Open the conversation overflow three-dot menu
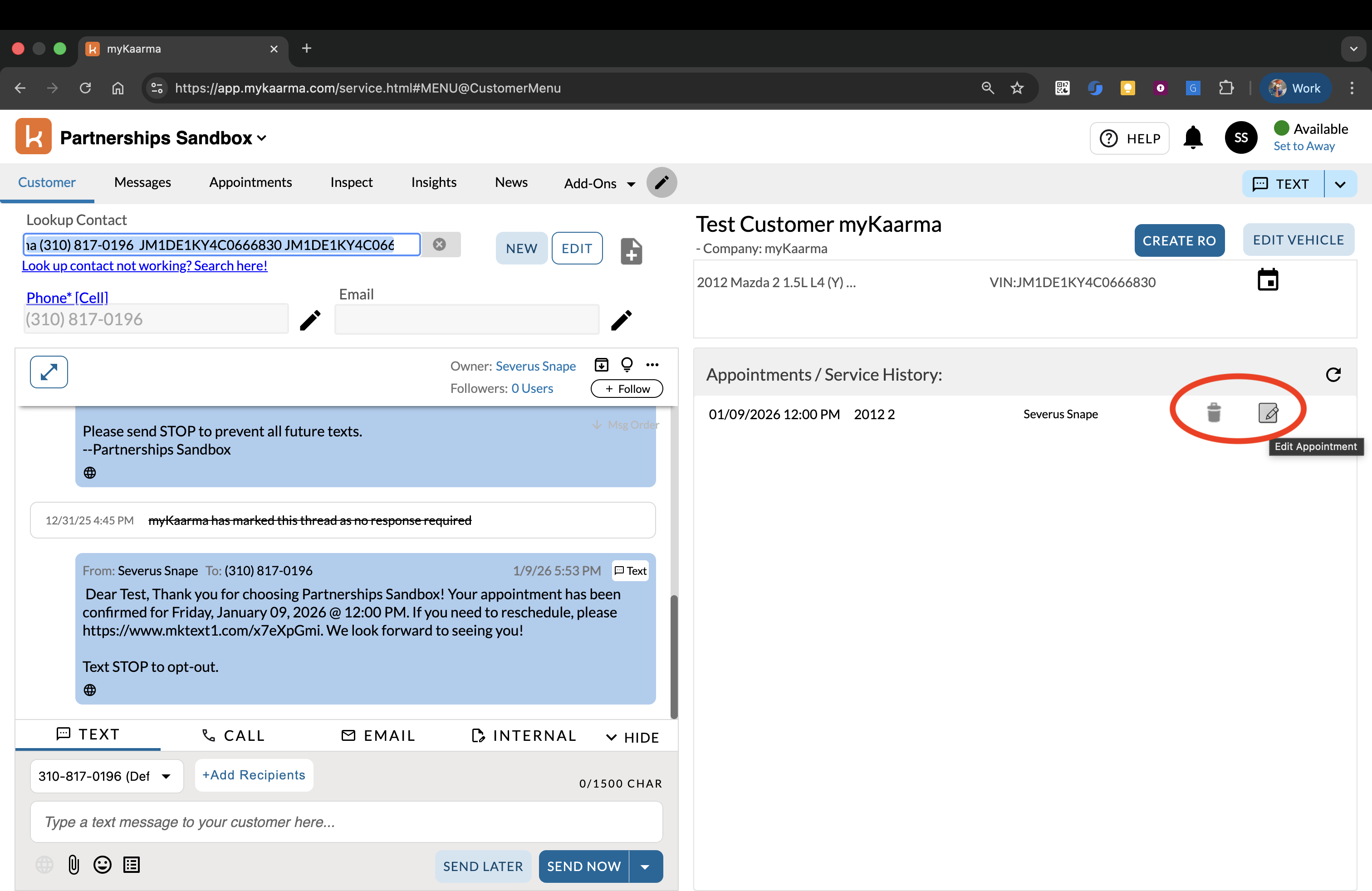1372x891 pixels. click(x=652, y=365)
